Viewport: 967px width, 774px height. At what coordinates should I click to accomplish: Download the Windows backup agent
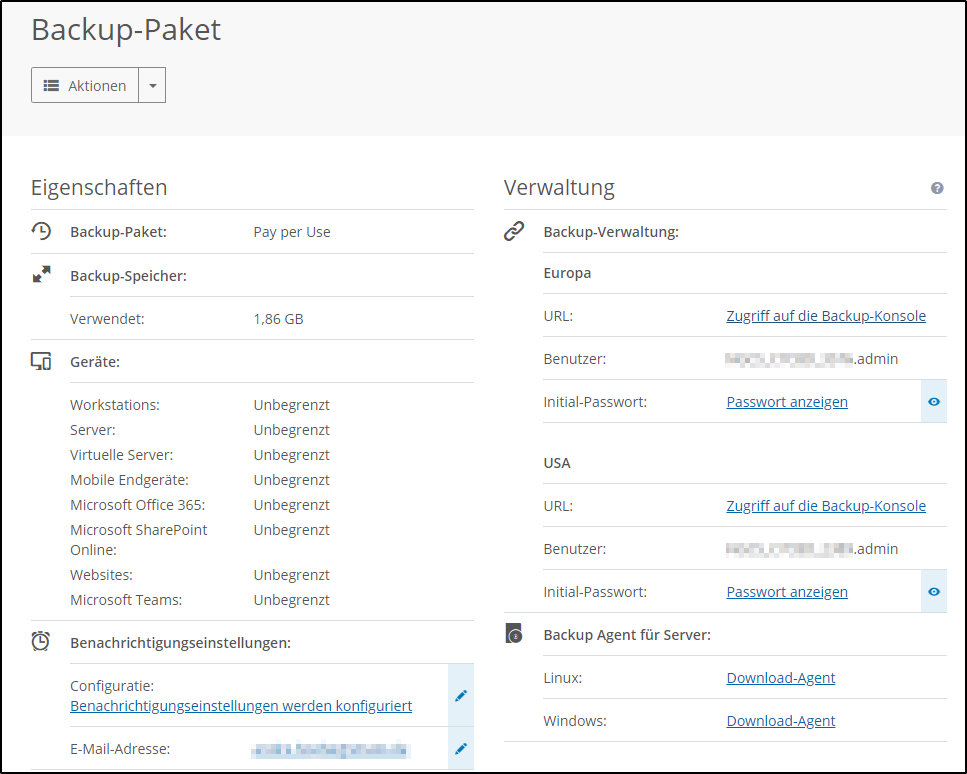pyautogui.click(x=781, y=721)
